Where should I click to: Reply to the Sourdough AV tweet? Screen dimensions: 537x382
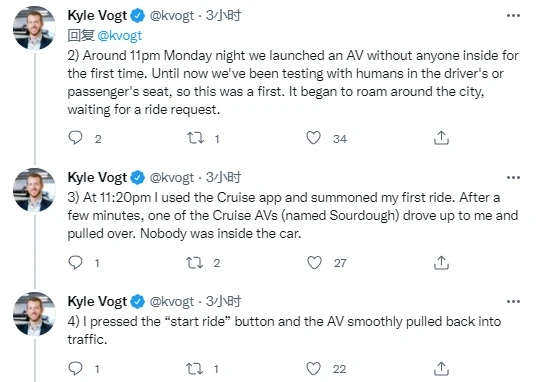[75, 262]
